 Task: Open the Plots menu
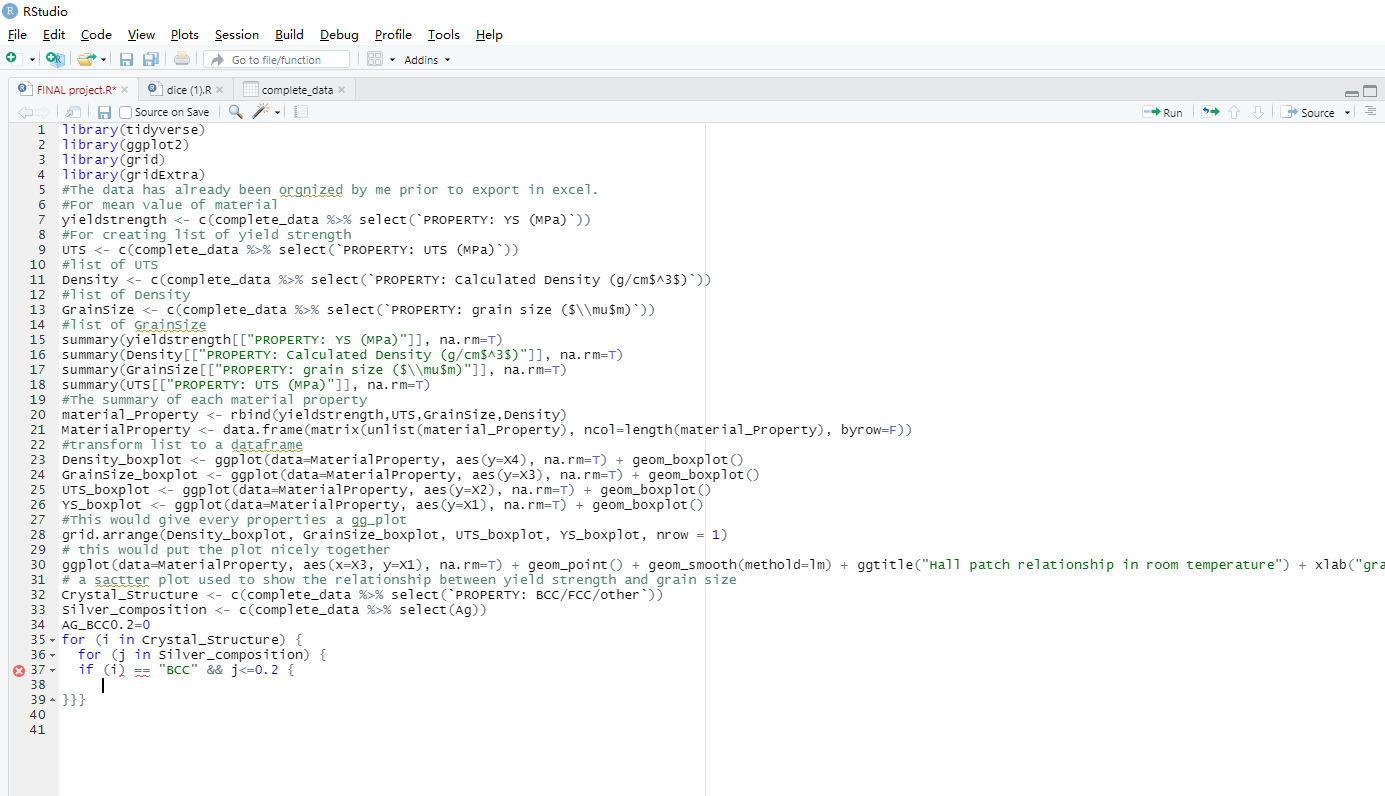pyautogui.click(x=185, y=35)
